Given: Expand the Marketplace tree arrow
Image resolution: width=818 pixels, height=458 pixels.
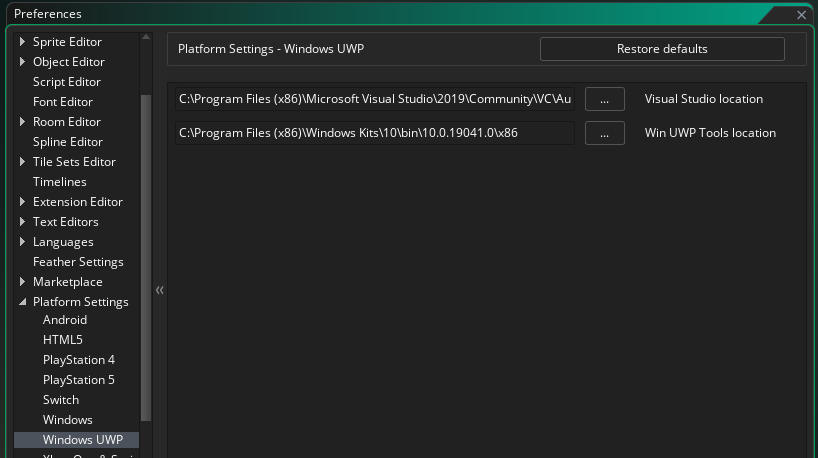Looking at the screenshot, I should [x=23, y=282].
